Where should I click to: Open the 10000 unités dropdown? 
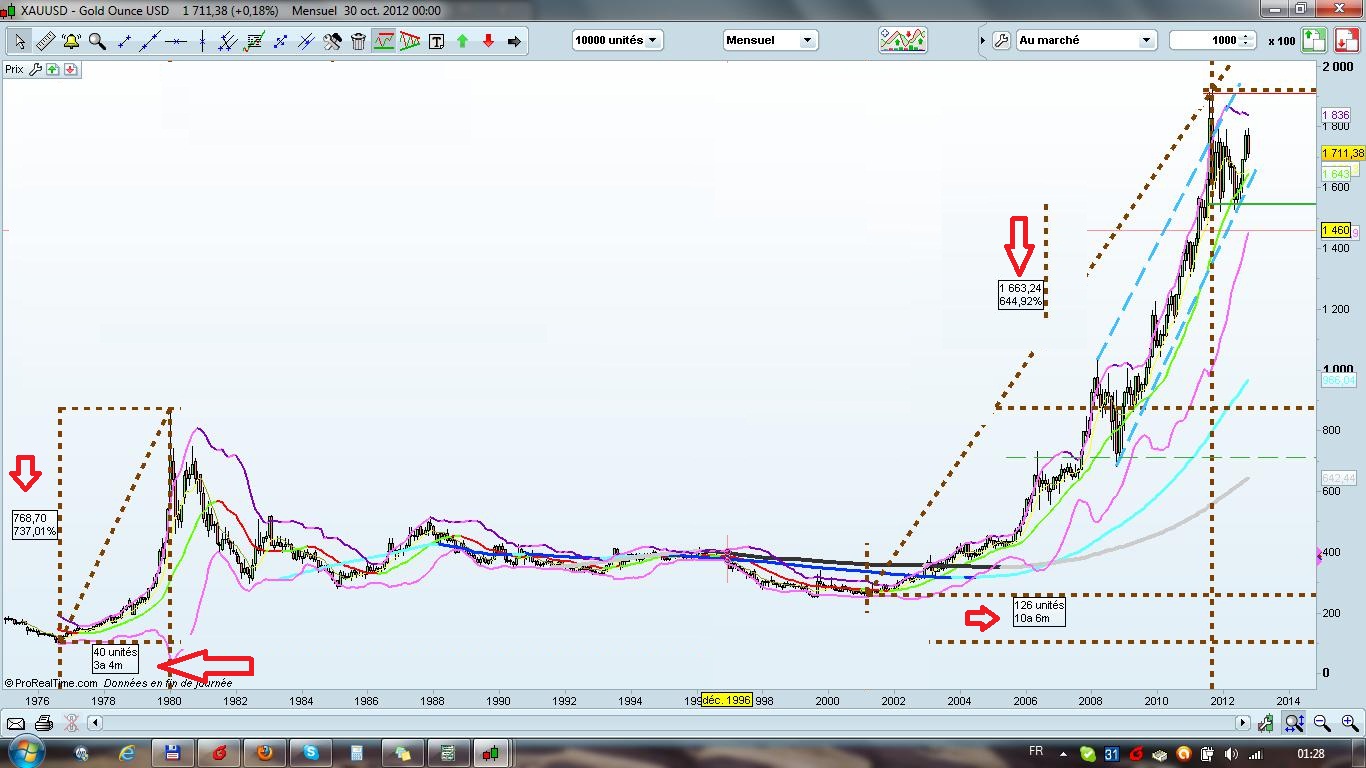tap(617, 40)
